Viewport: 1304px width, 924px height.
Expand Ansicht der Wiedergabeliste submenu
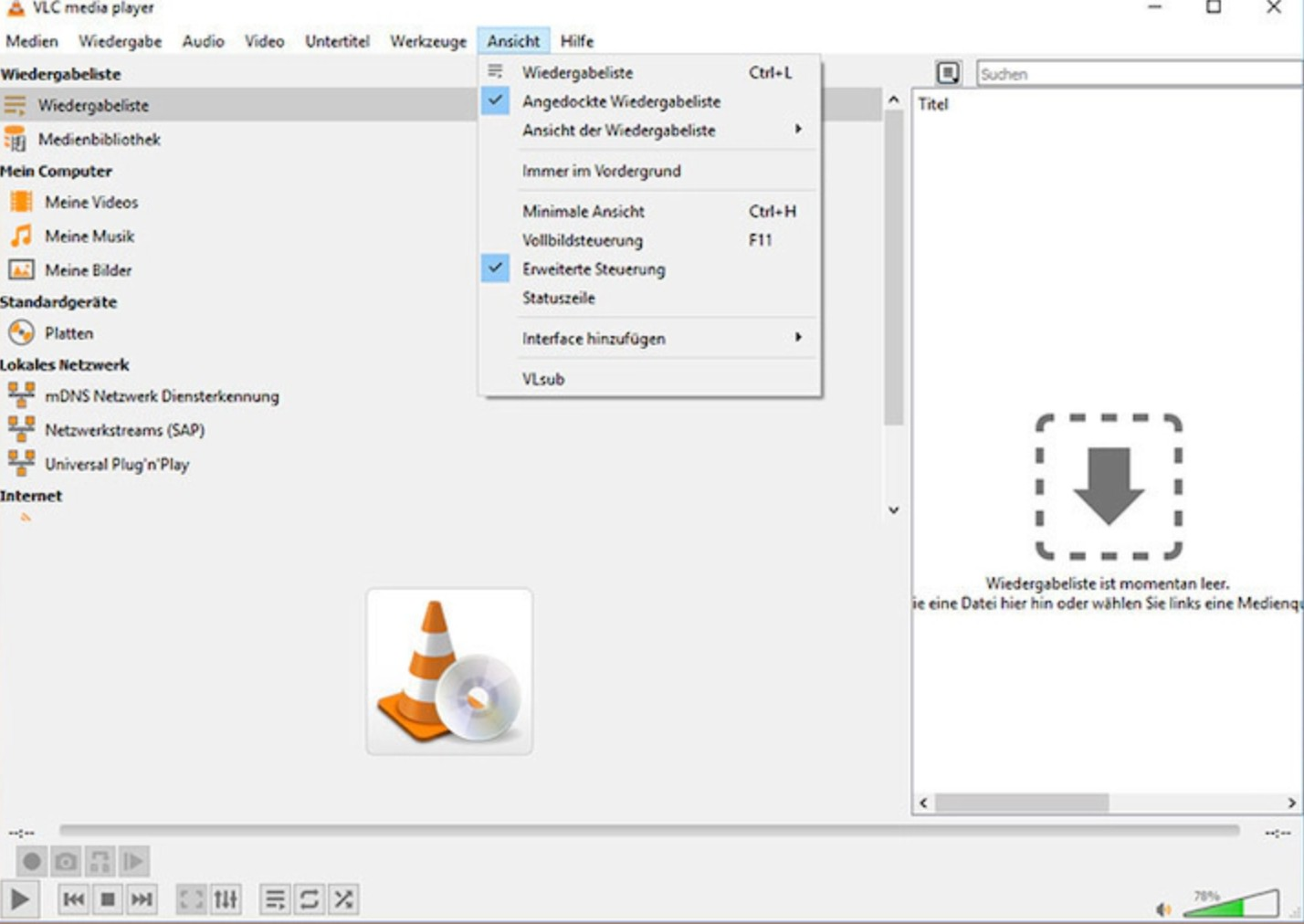tap(649, 131)
